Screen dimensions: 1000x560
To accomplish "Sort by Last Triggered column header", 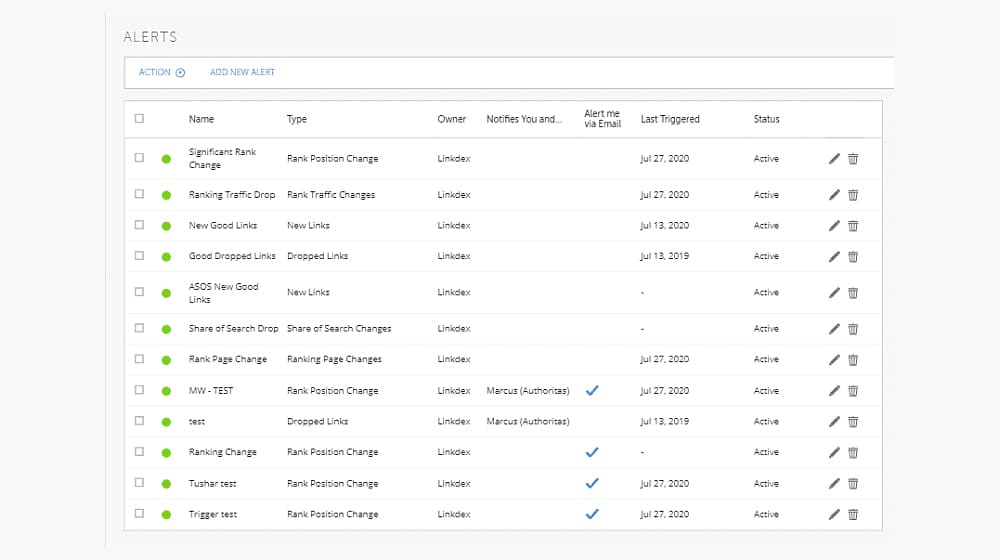I will (670, 119).
